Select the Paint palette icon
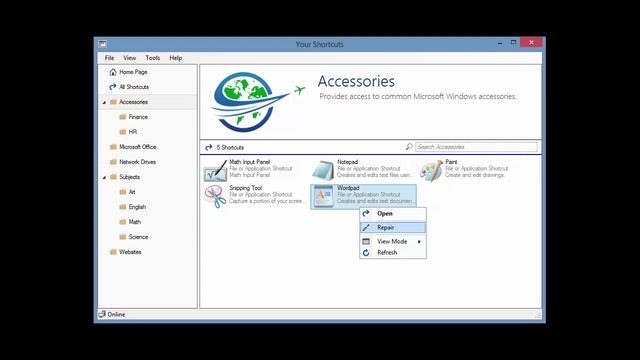640x360 pixels. click(431, 171)
